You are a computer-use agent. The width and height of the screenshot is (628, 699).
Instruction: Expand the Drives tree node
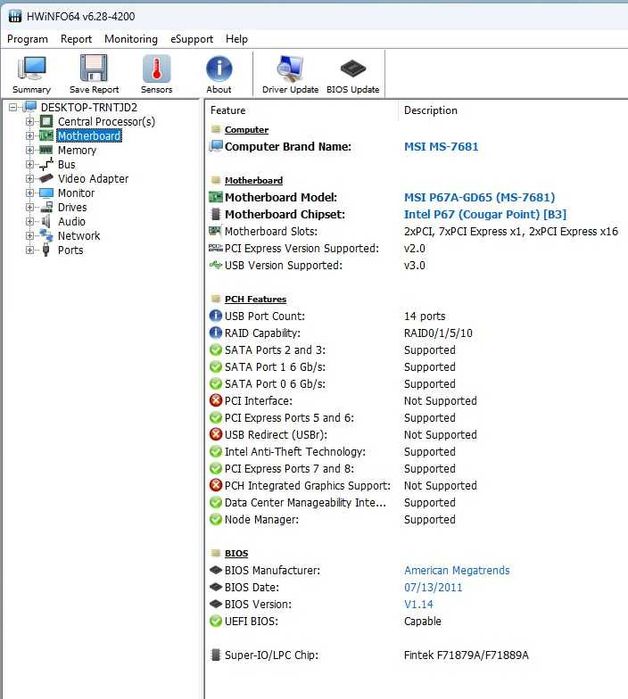click(x=30, y=208)
